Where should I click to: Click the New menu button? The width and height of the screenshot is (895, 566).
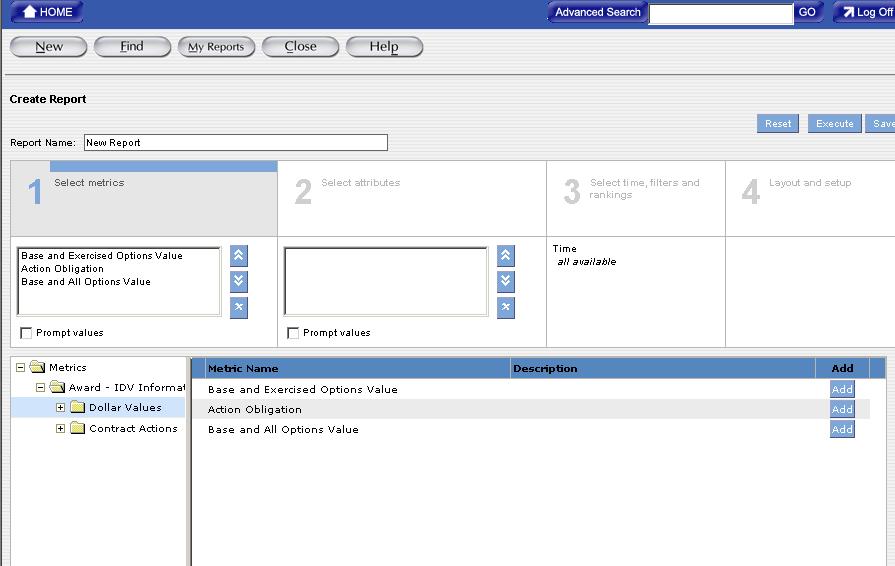click(49, 47)
